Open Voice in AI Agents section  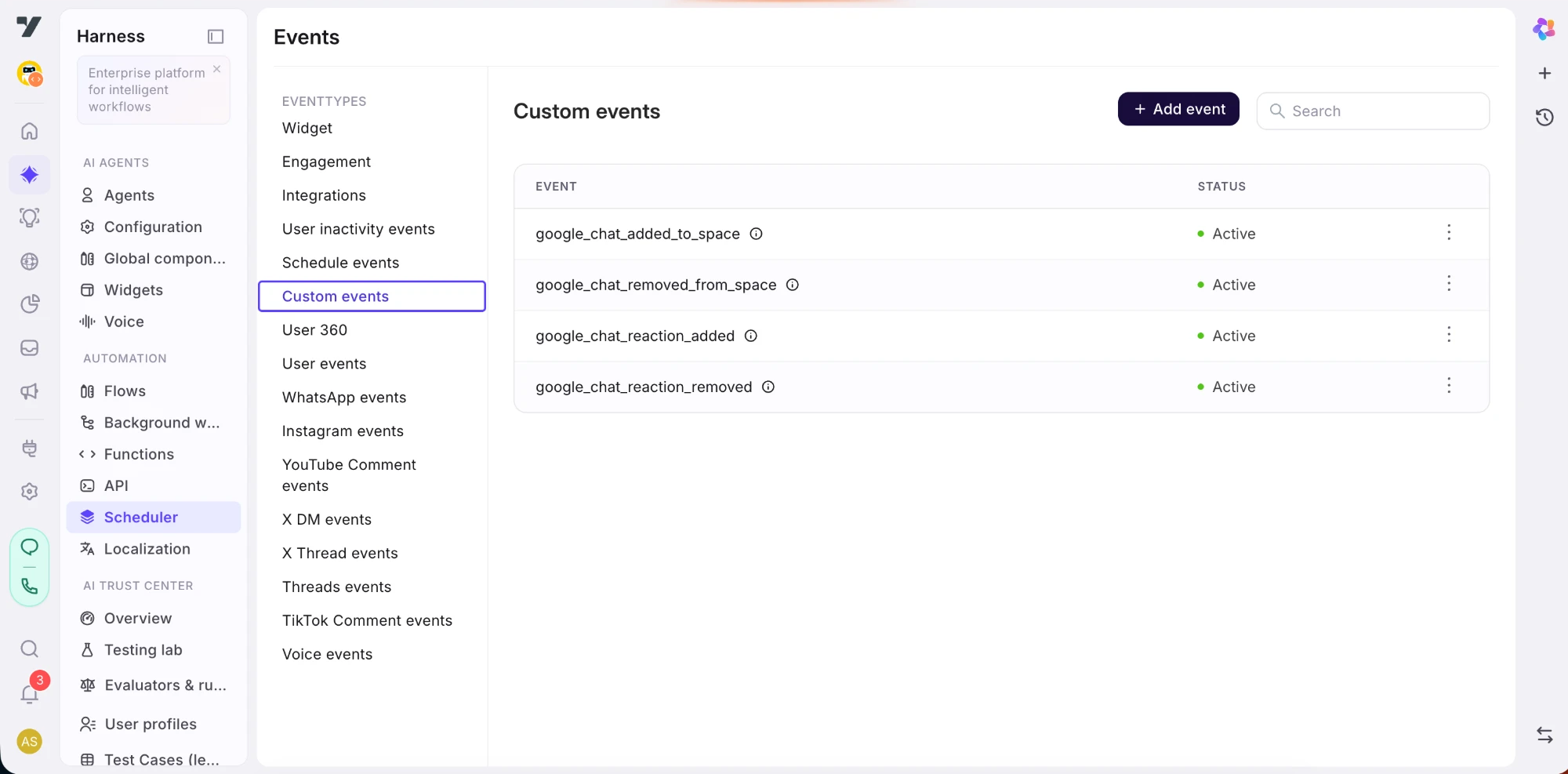click(x=124, y=322)
